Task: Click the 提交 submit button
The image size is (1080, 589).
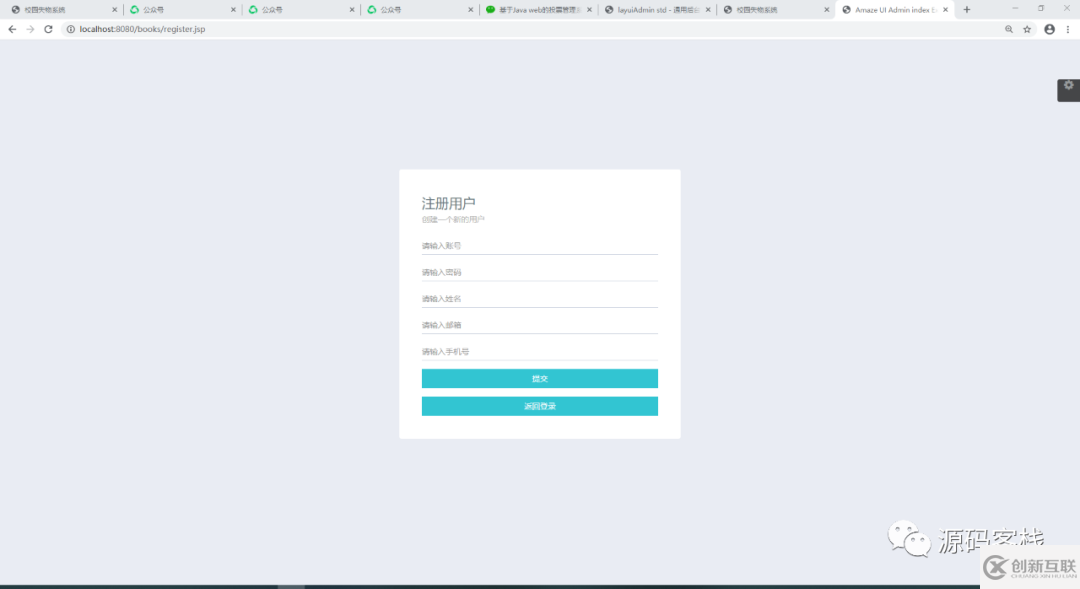Action: (x=539, y=378)
